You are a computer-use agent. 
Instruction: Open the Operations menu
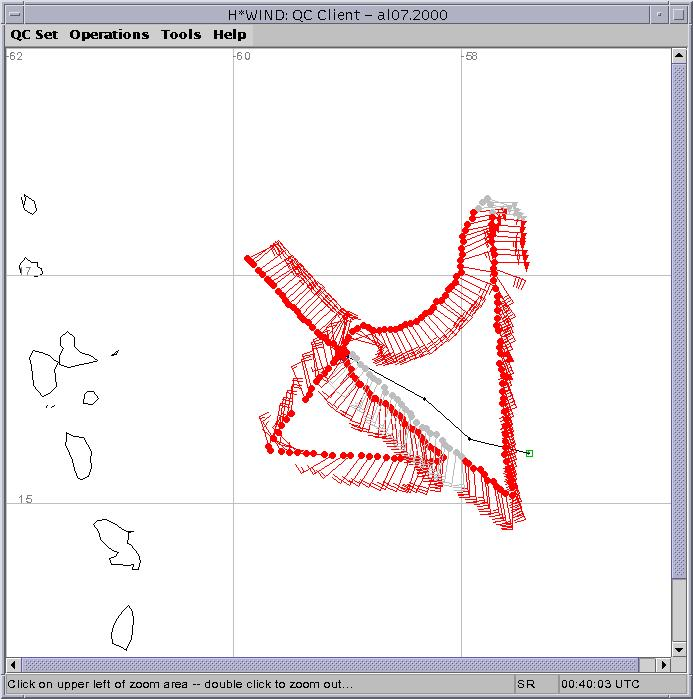(109, 34)
